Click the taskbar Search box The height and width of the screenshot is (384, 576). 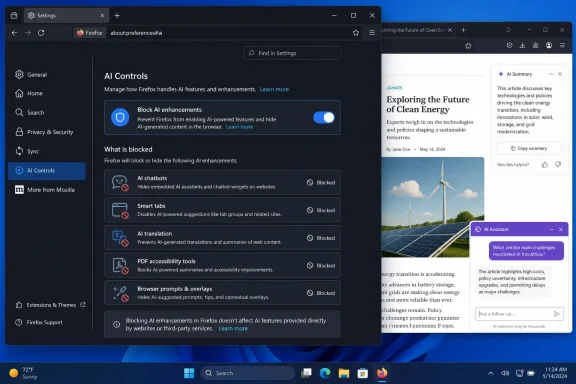[248, 373]
